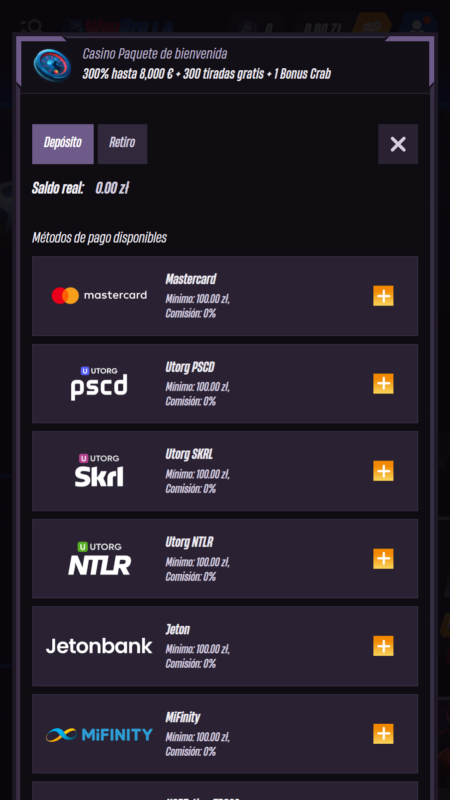This screenshot has height=800, width=450.
Task: Click the MiFinity logo
Action: (x=99, y=735)
